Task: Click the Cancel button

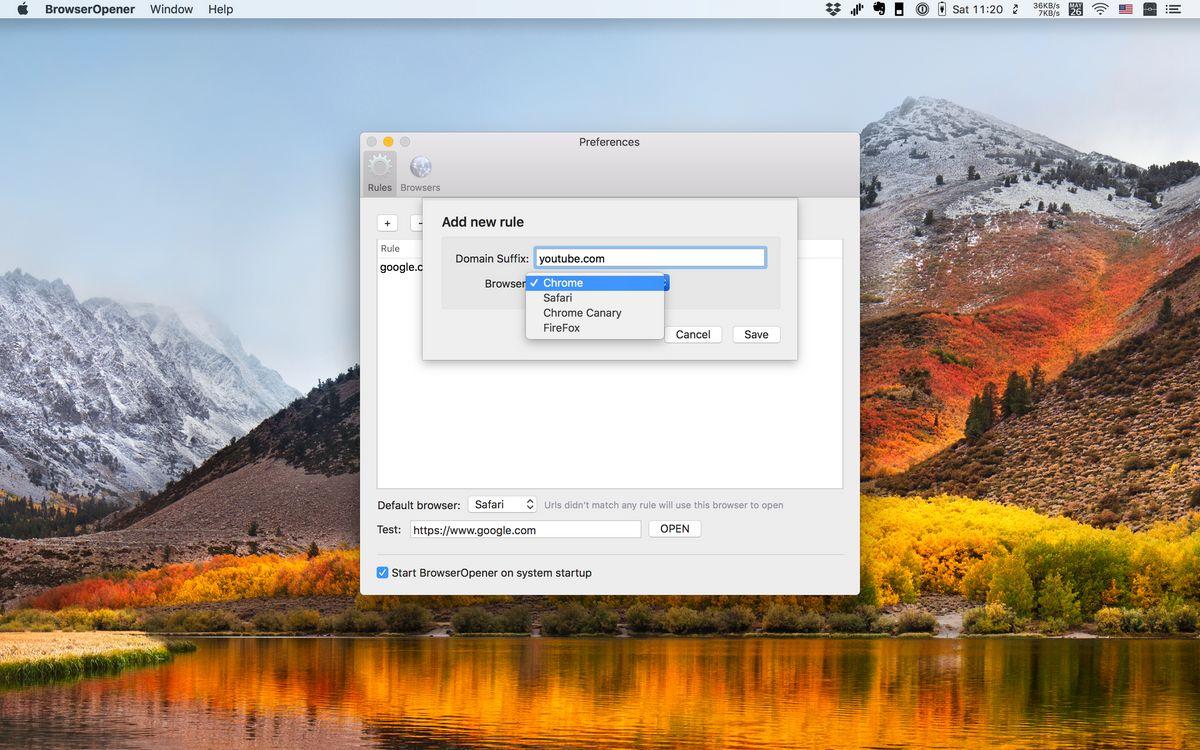Action: (692, 335)
